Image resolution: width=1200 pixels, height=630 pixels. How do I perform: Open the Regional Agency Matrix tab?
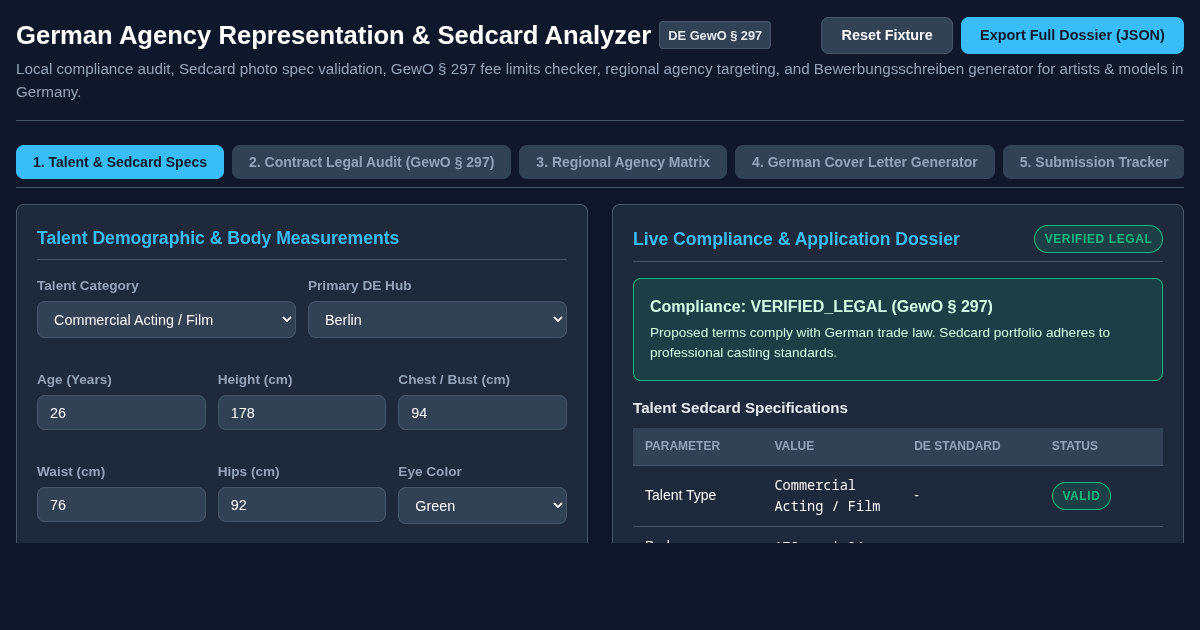[x=623, y=162]
